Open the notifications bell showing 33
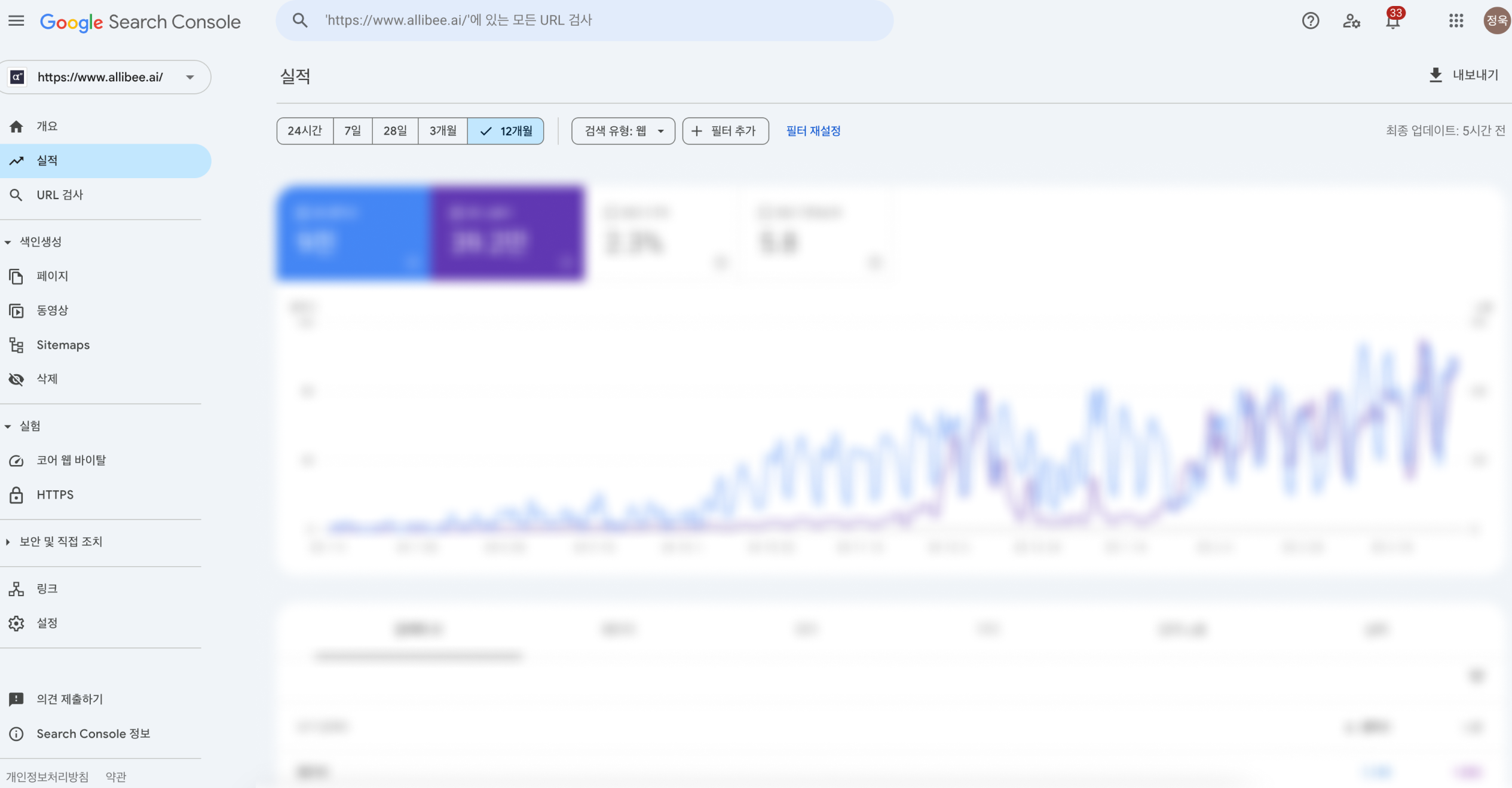The image size is (1512, 788). tap(1392, 20)
